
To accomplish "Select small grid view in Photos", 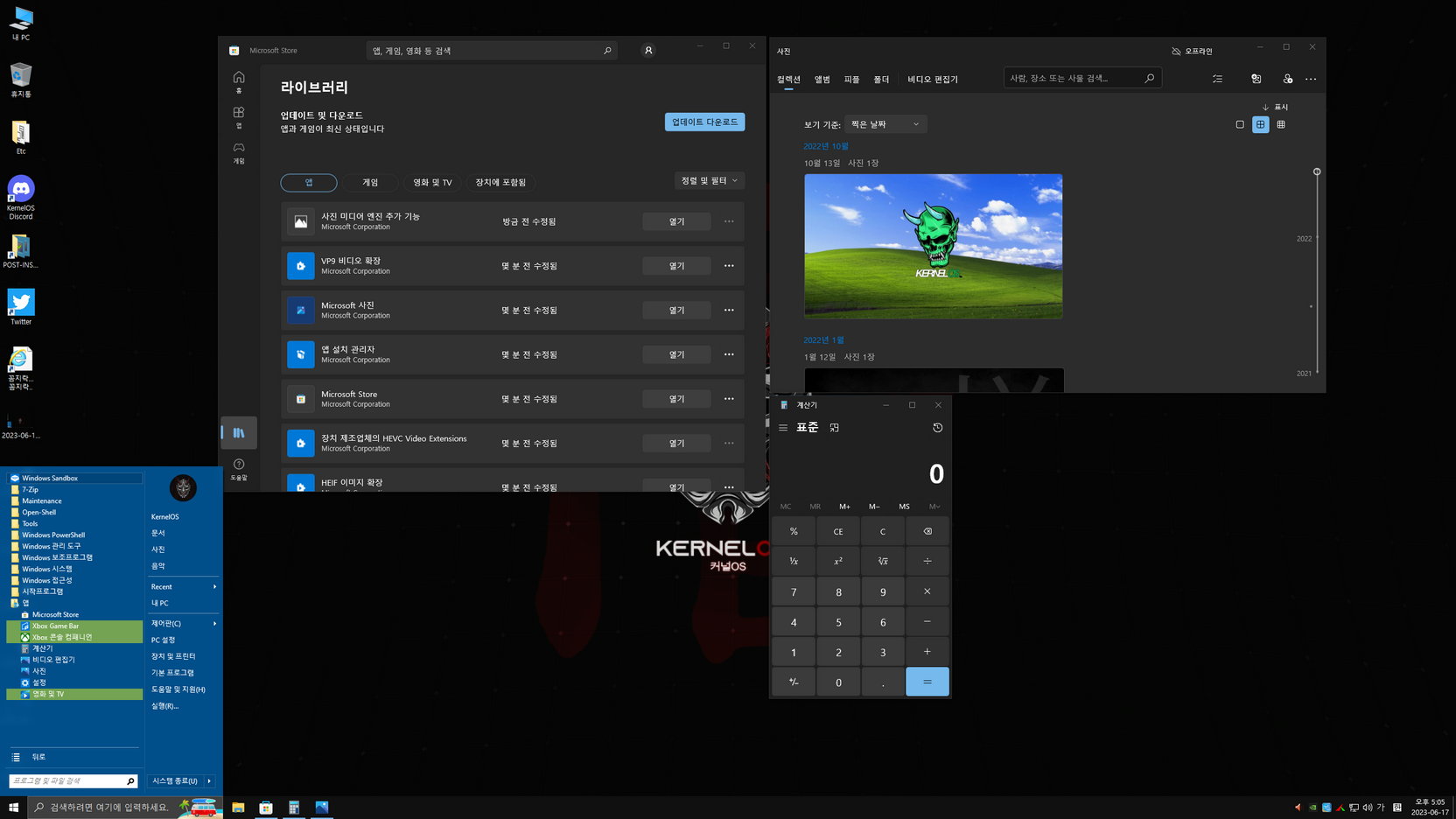I will point(1281,124).
